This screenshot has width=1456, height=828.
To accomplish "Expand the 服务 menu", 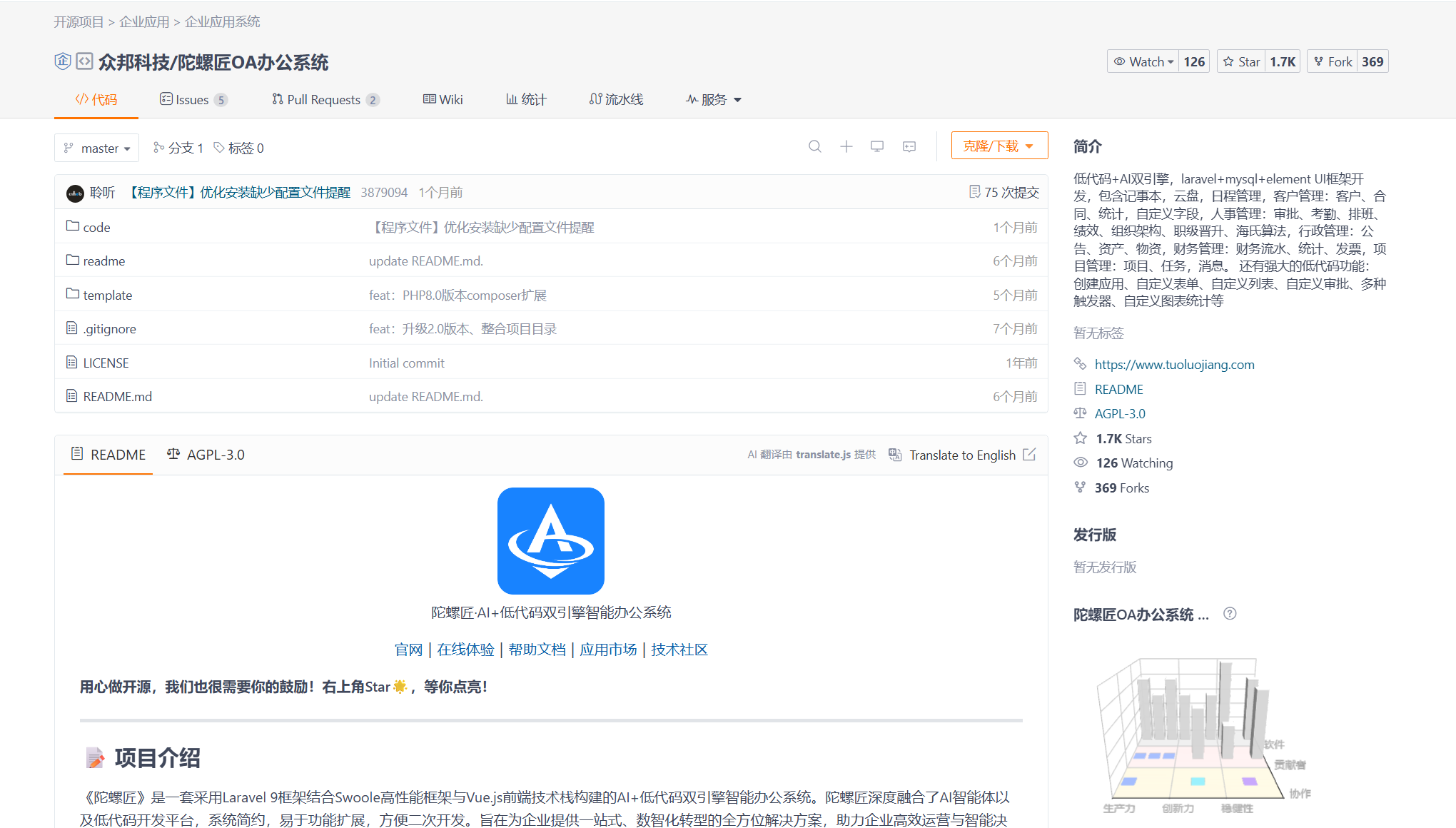I will tap(713, 99).
